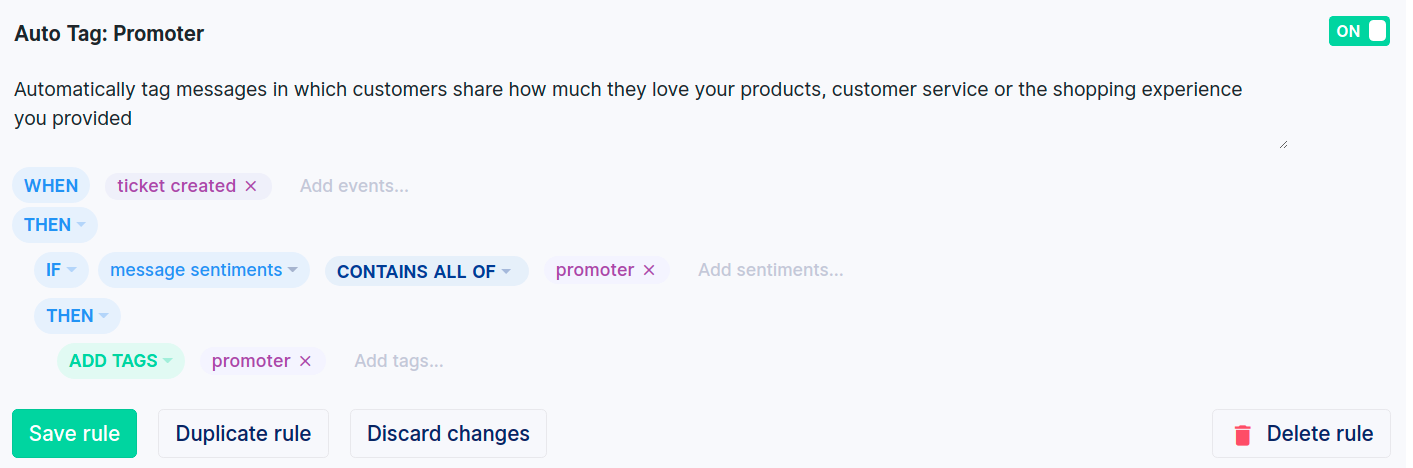This screenshot has width=1413, height=468.
Task: Focus the Add sentiments field
Action: [771, 270]
